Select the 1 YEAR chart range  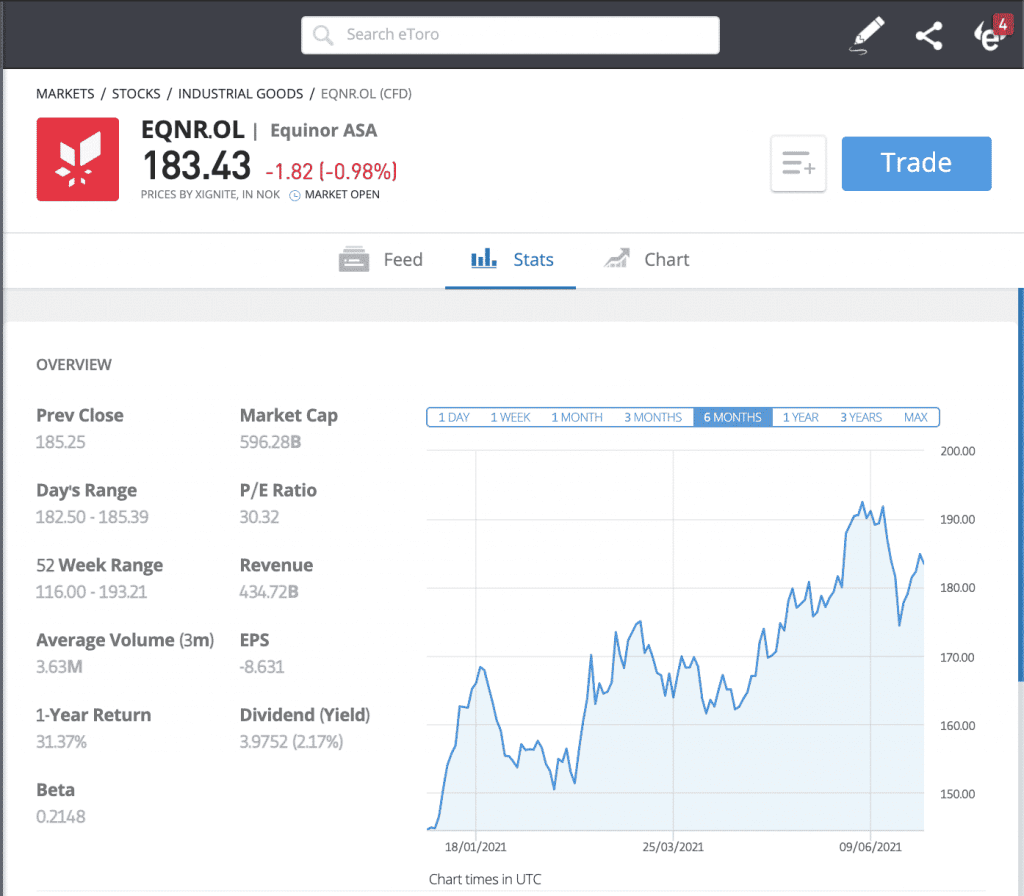(x=800, y=417)
